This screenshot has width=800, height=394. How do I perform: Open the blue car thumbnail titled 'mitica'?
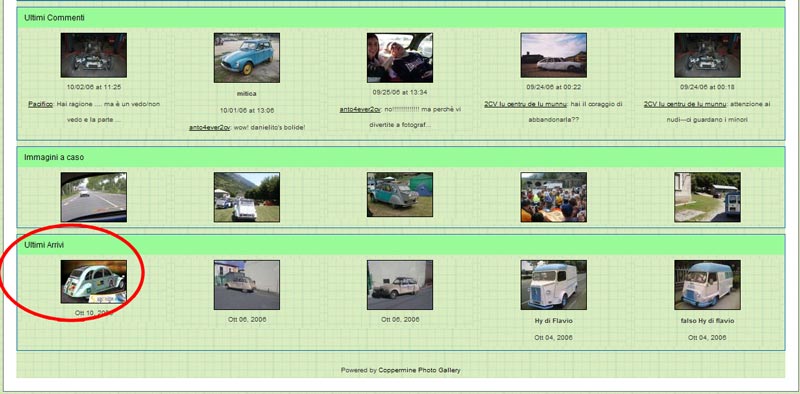[x=246, y=58]
